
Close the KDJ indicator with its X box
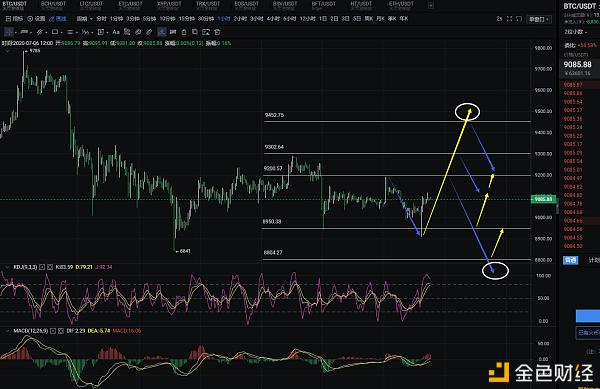point(50,267)
